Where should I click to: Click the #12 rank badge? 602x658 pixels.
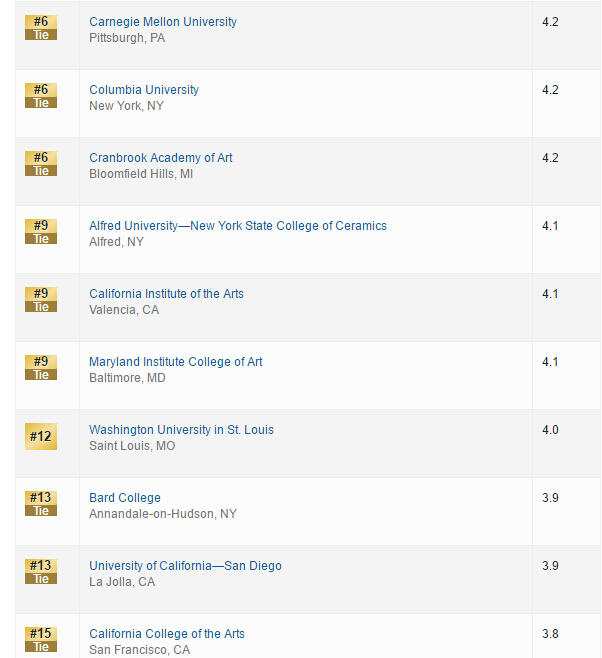(41, 437)
